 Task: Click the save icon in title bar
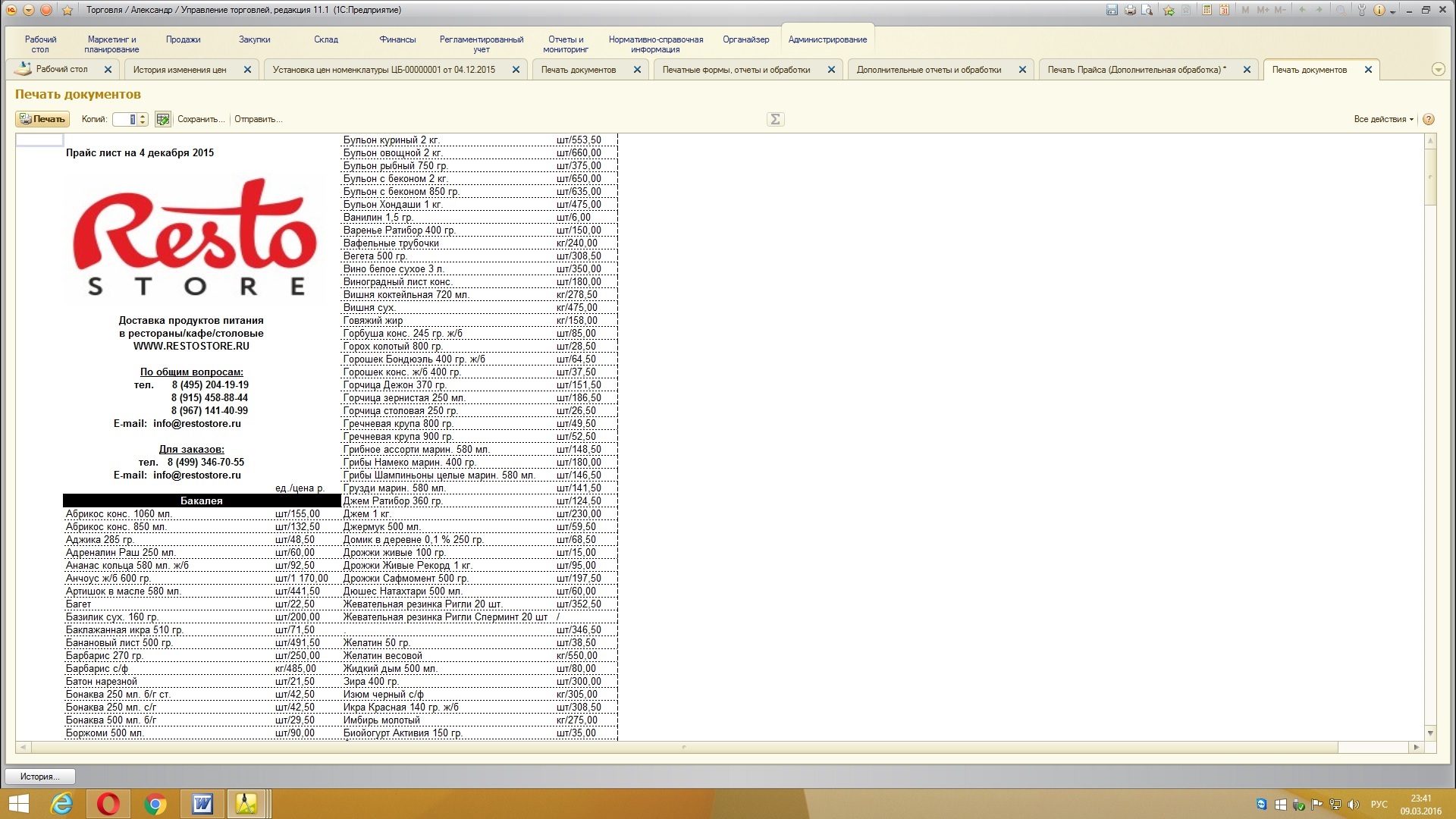(x=1112, y=10)
